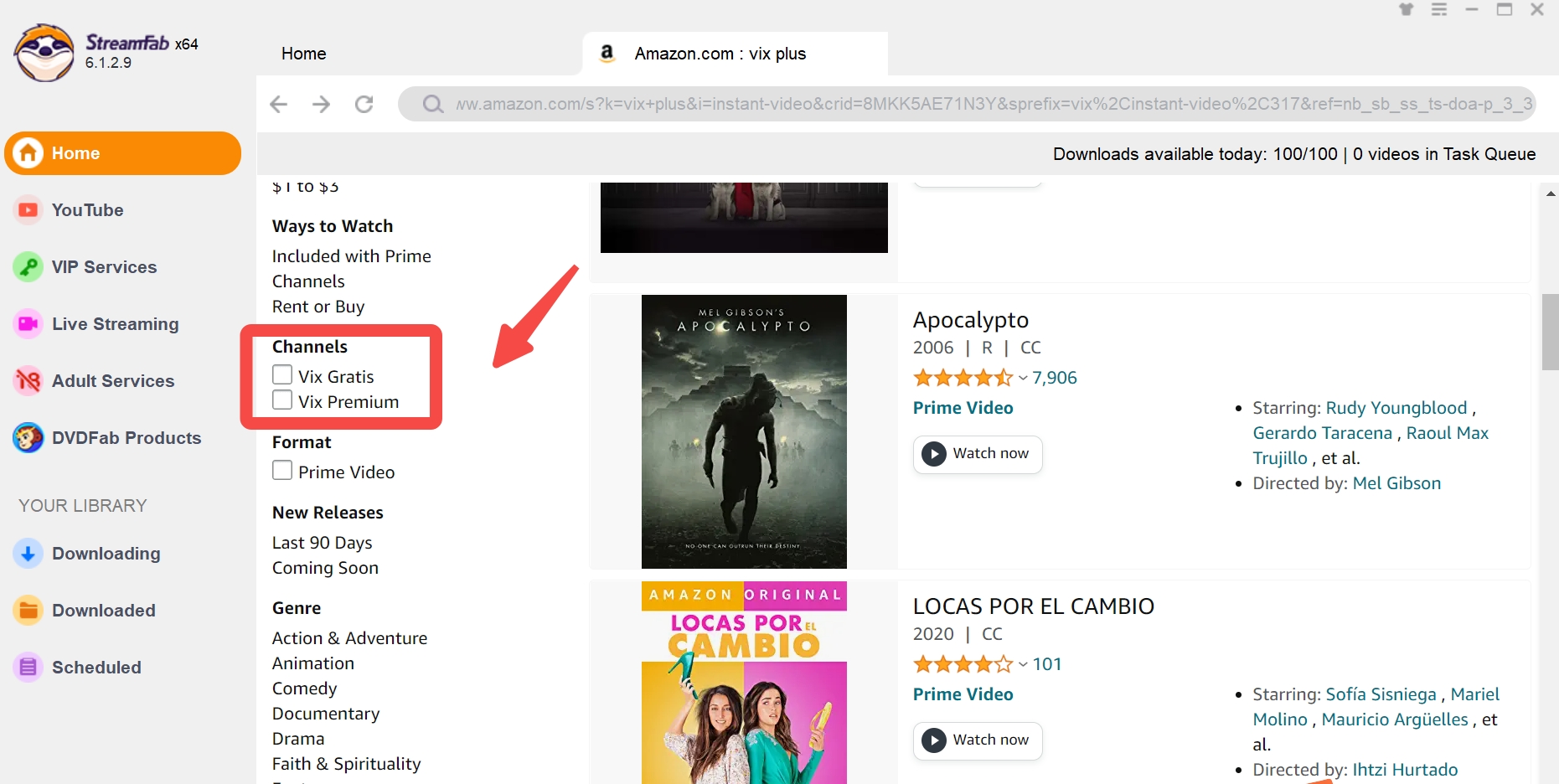The width and height of the screenshot is (1559, 784).
Task: Click the Channels filter under Ways to Watch
Action: [308, 281]
